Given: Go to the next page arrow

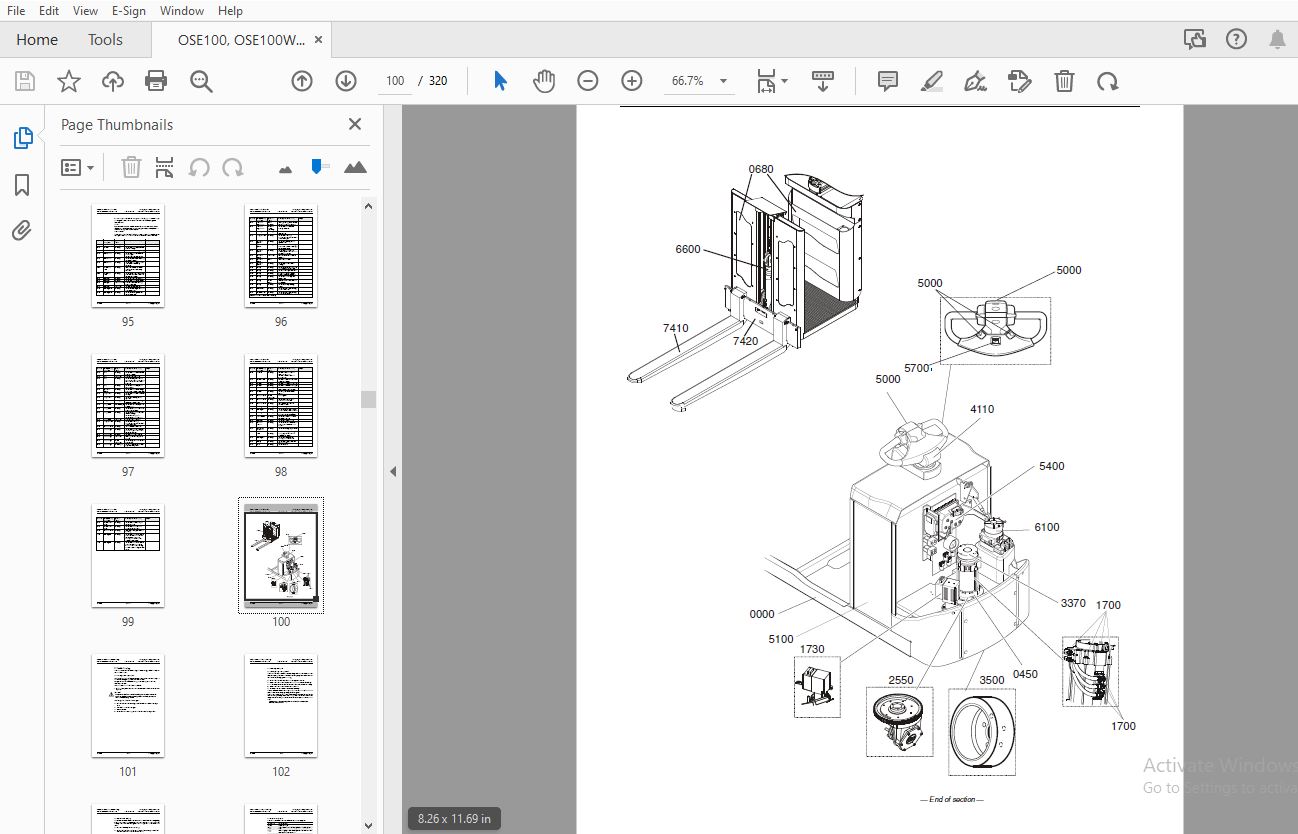Looking at the screenshot, I should tap(346, 81).
